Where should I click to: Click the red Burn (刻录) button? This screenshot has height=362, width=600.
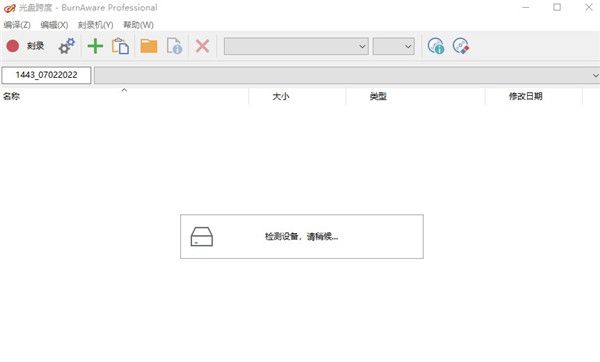pos(25,46)
